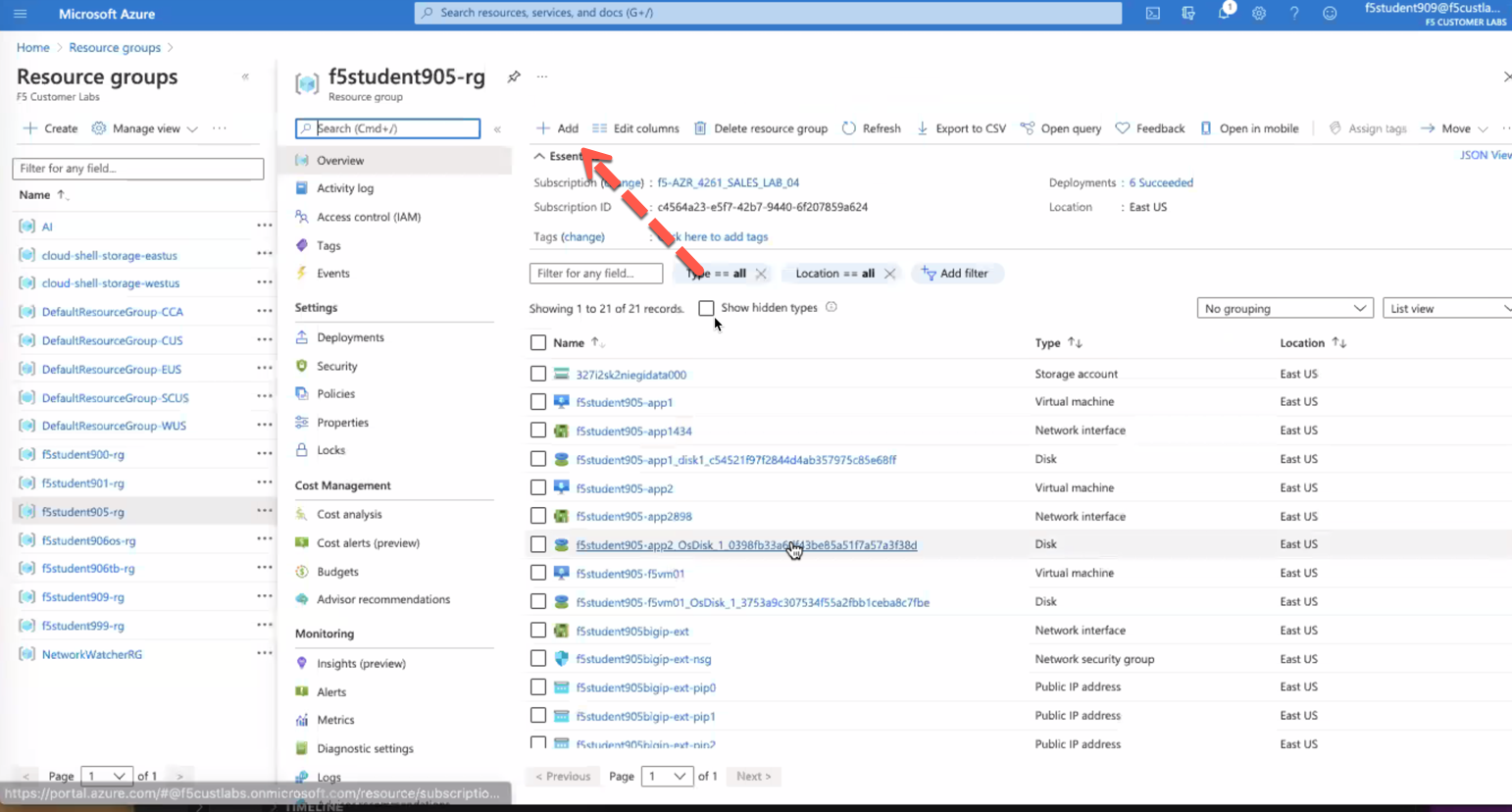Click Open query in the command bar

tap(1061, 128)
